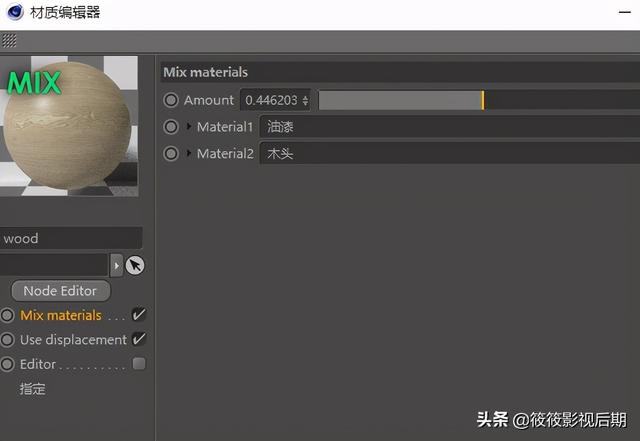This screenshot has height=441, width=640.
Task: Minimize the 材质编辑器 window
Action: [624, 12]
